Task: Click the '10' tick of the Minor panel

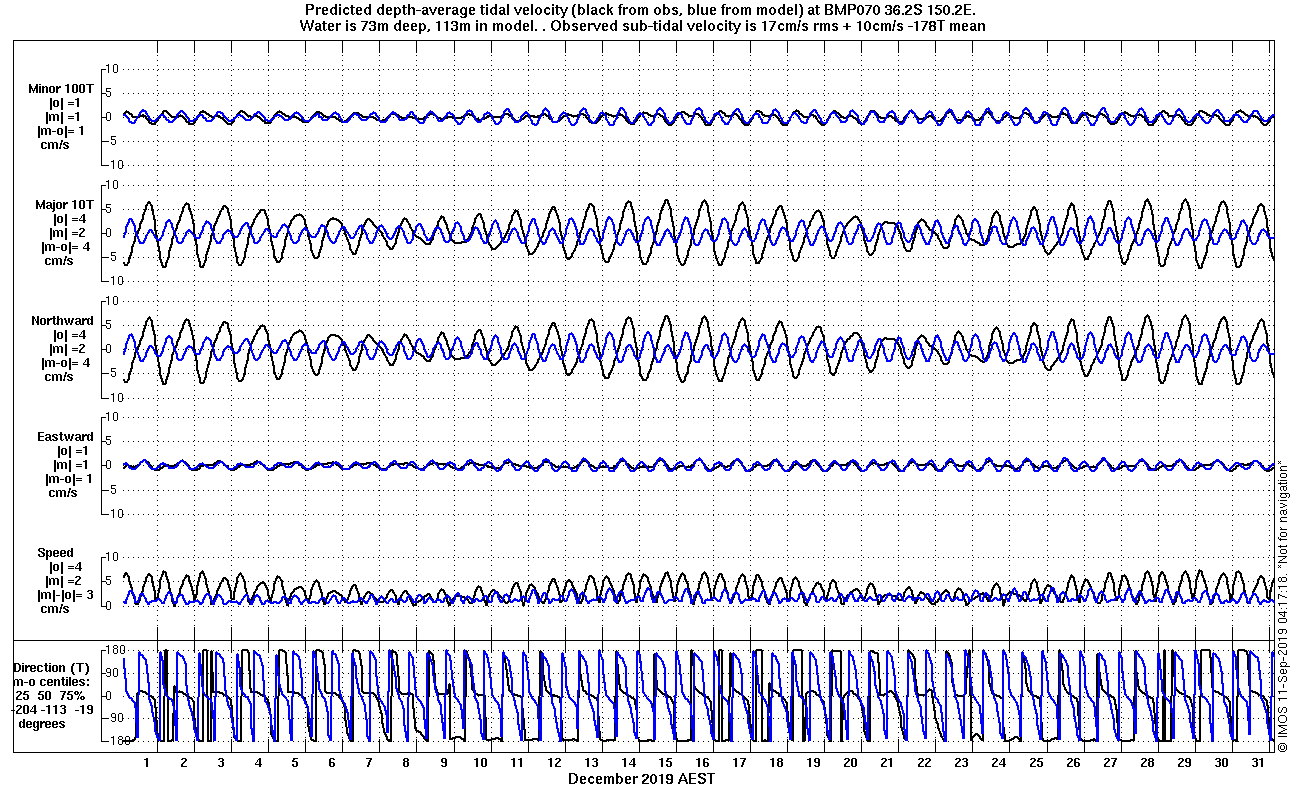Action: (113, 68)
